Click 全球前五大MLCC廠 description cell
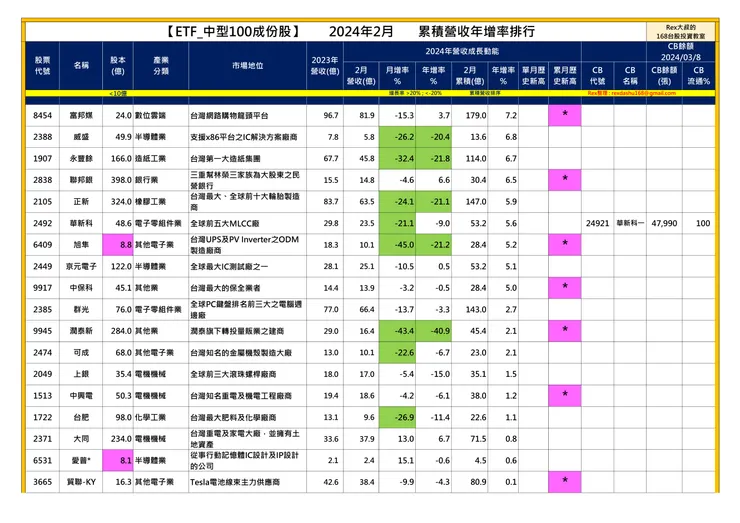This screenshot has height=523, width=740. pos(247,223)
